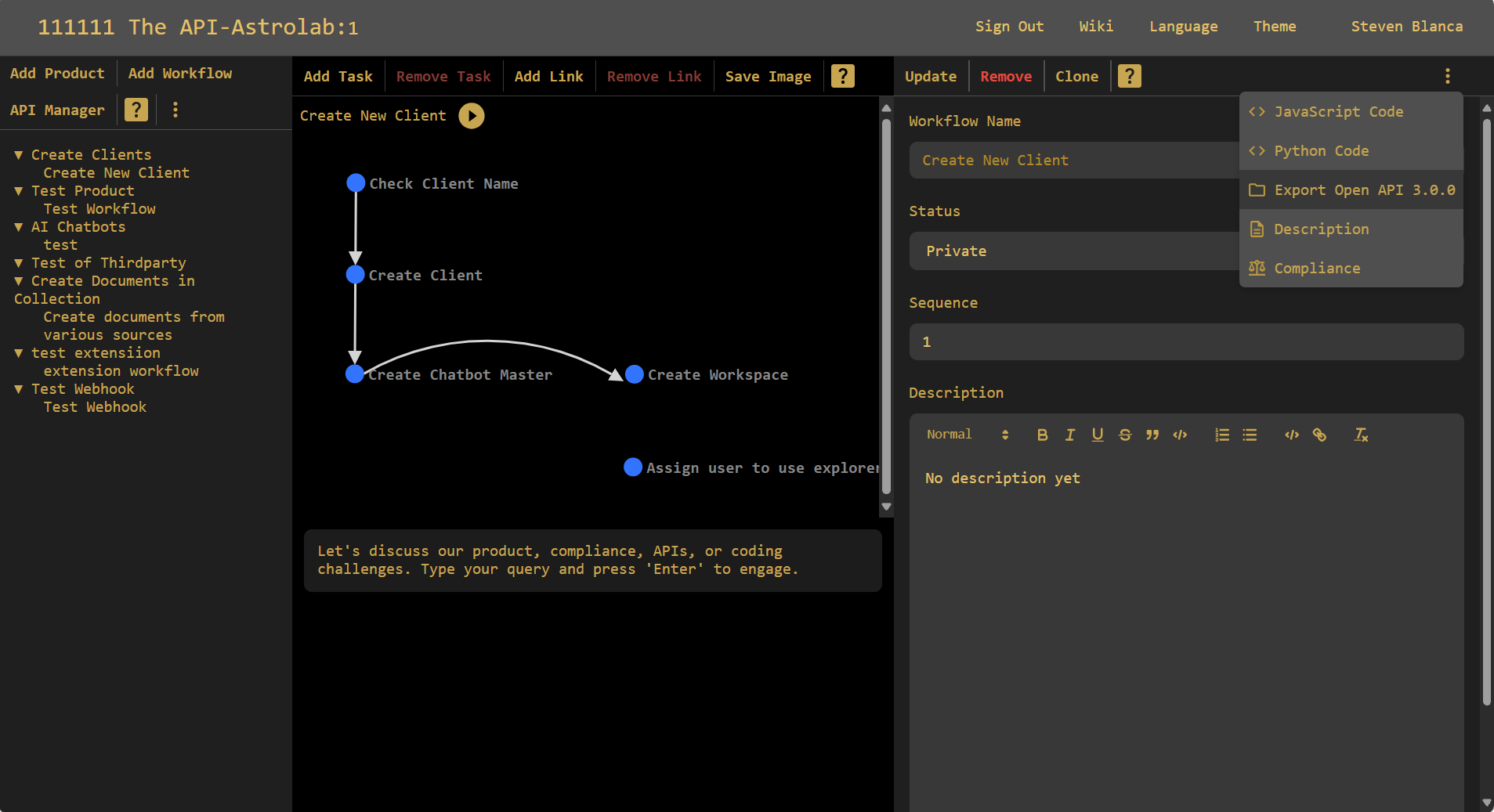
Task: Insert a numbered list in description
Action: 1221,435
